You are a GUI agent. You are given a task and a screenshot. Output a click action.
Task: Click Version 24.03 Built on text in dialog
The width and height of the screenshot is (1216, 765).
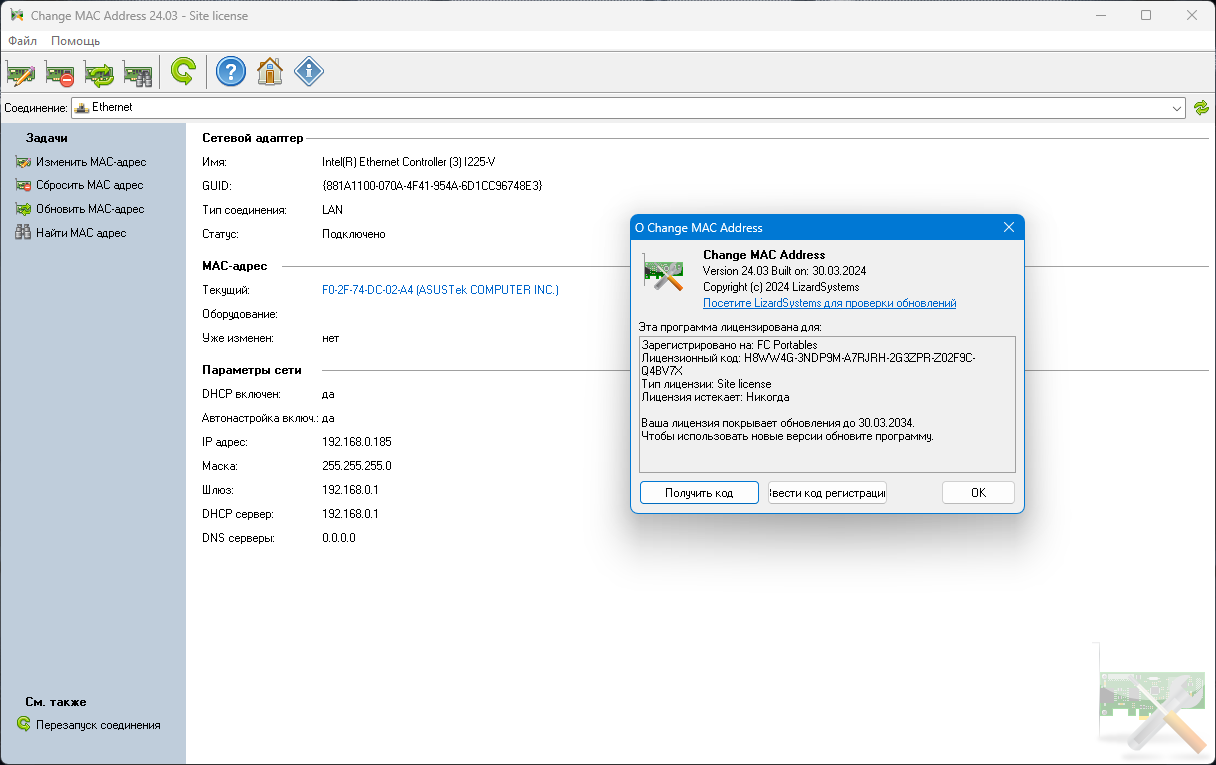pyautogui.click(x=784, y=271)
